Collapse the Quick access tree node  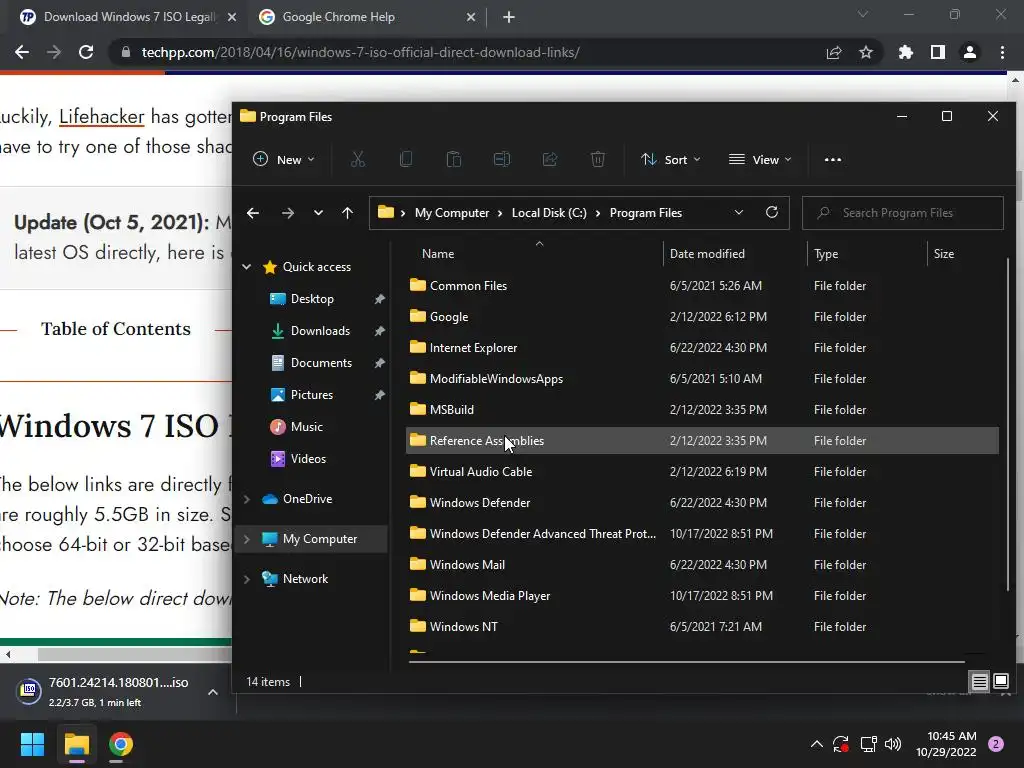click(247, 266)
